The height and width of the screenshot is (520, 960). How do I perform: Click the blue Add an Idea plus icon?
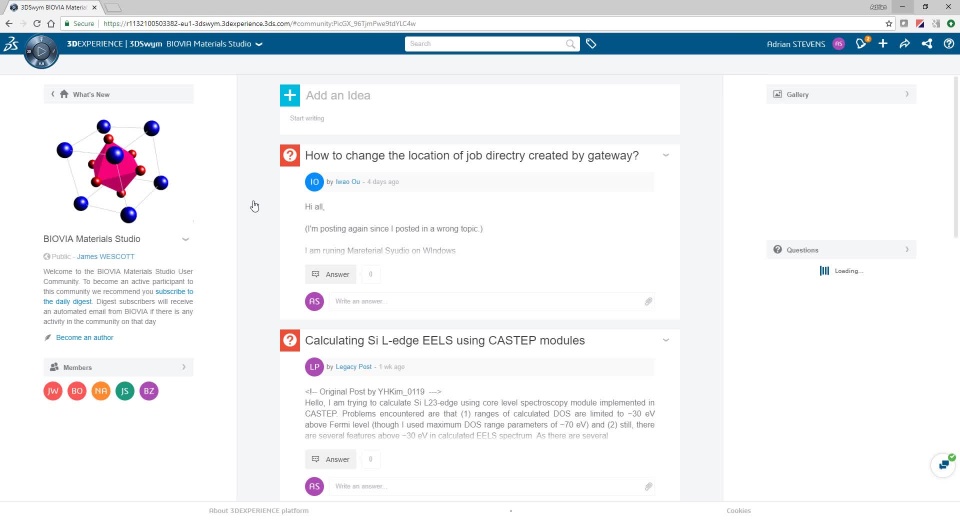pyautogui.click(x=290, y=95)
